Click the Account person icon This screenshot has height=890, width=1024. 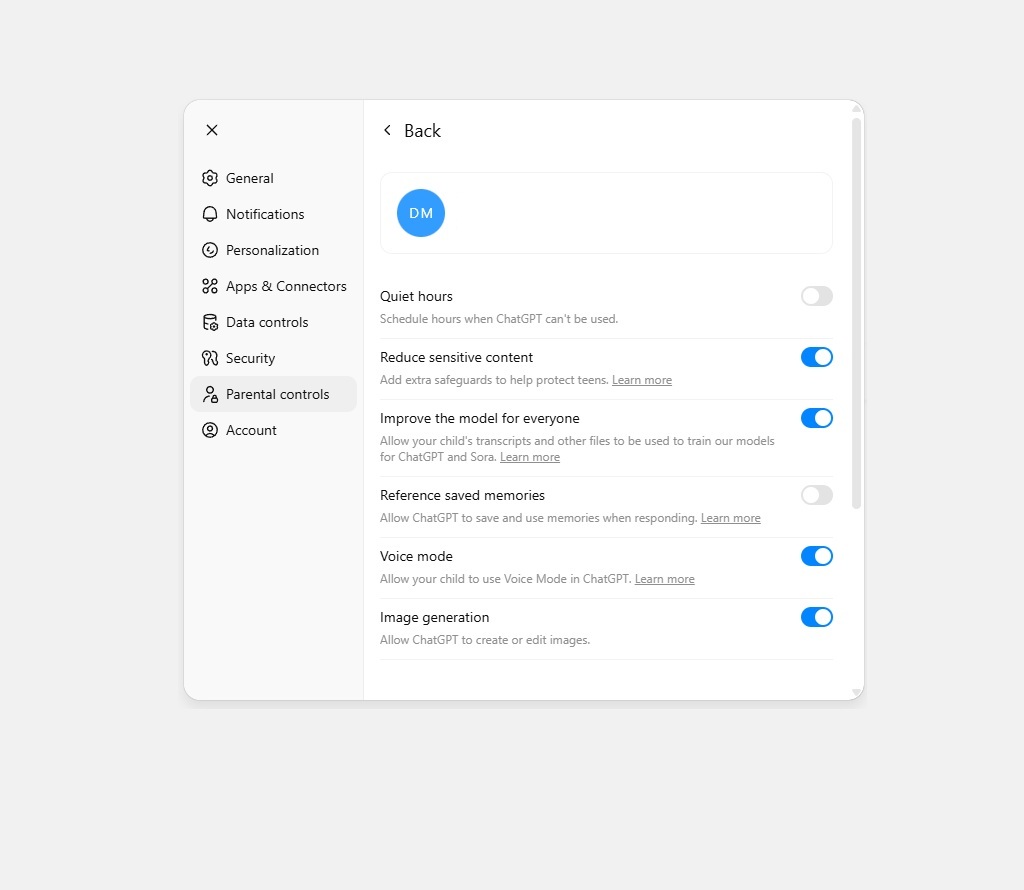210,430
